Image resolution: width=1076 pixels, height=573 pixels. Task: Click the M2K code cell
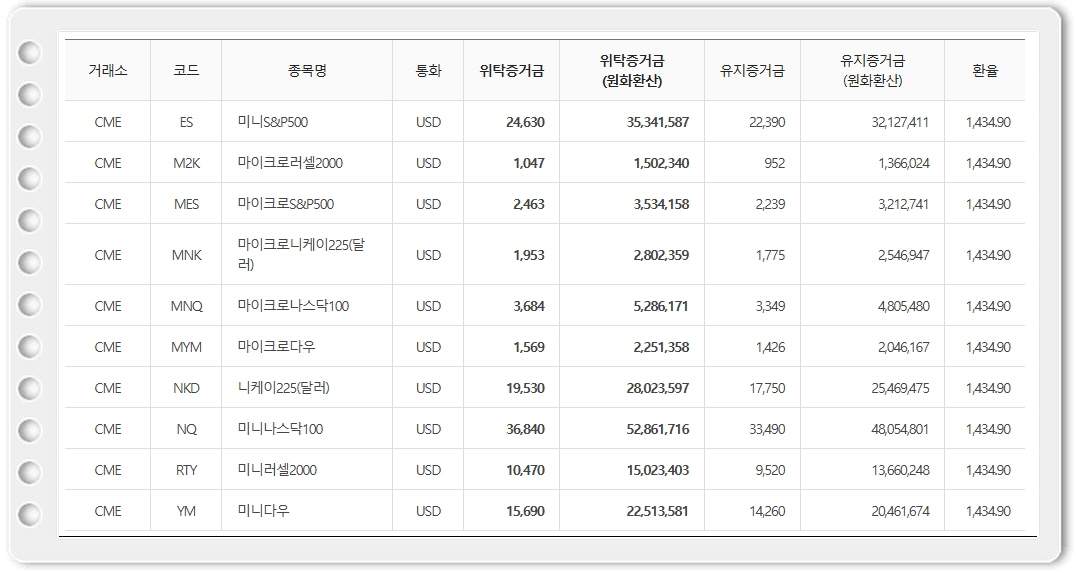tap(186, 163)
